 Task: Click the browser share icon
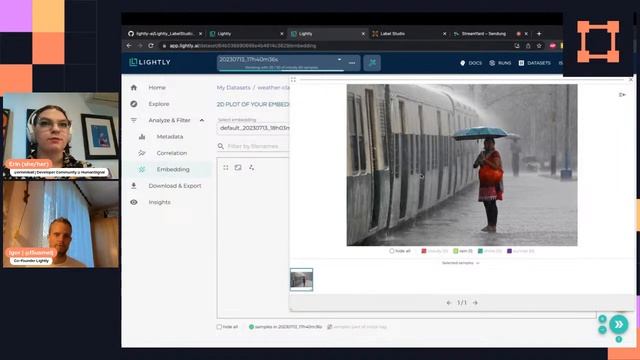coord(528,46)
